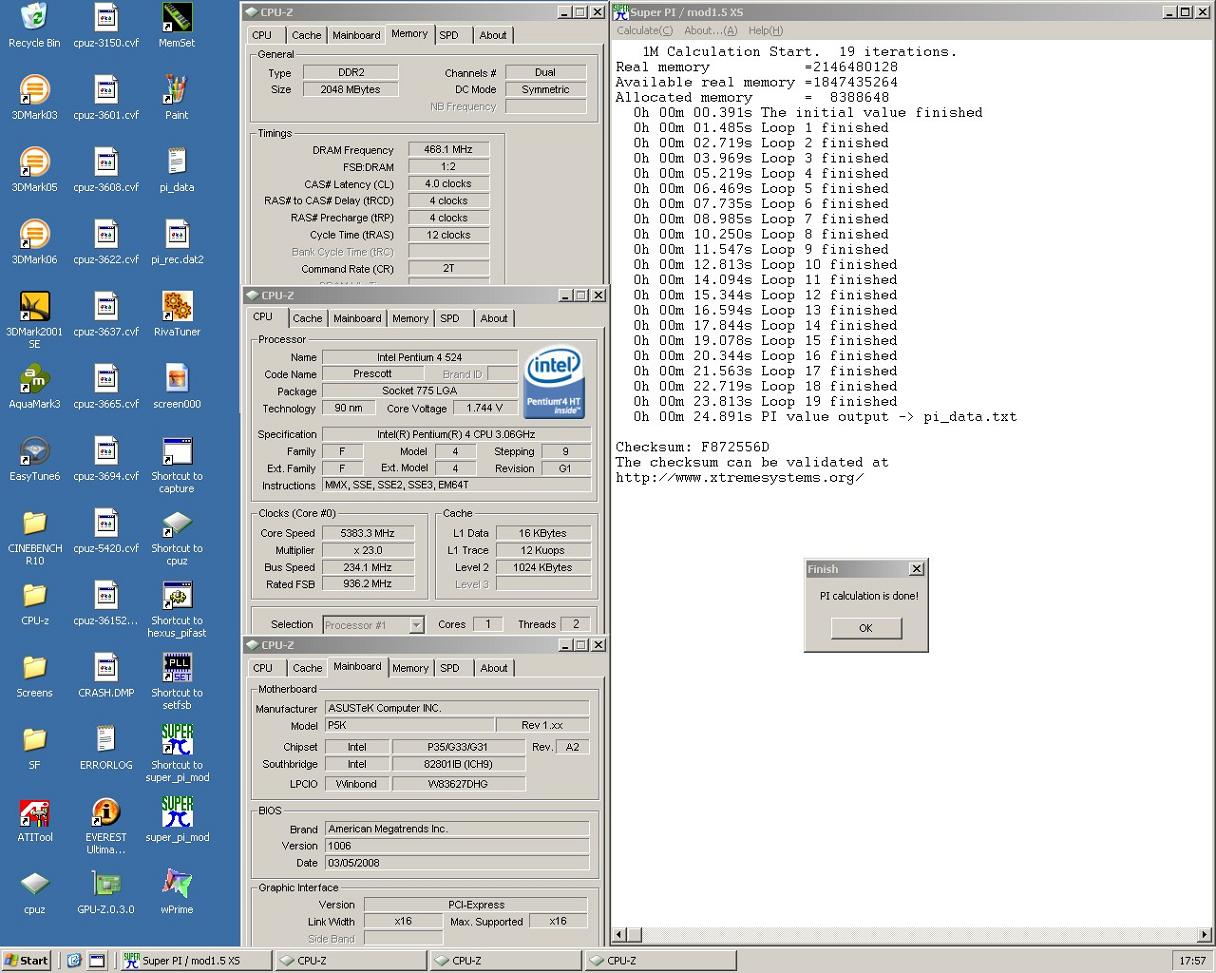Image resolution: width=1216 pixels, height=973 pixels.
Task: Click OK in Finish dialog
Action: pyautogui.click(x=865, y=628)
